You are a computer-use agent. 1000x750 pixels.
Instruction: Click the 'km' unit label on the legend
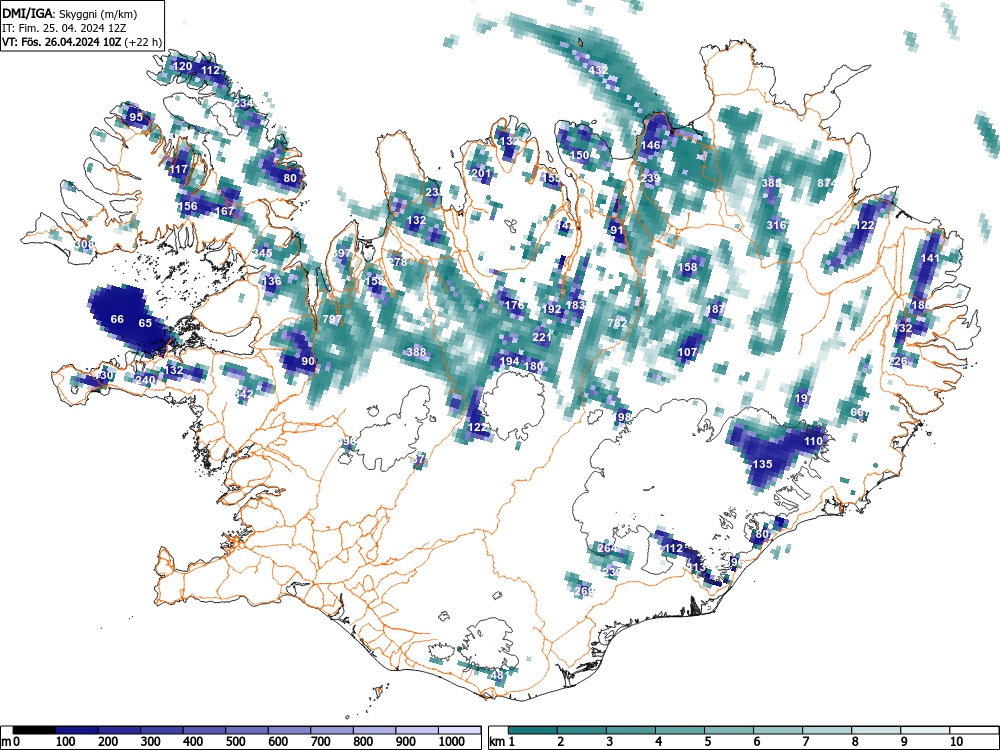pos(497,742)
